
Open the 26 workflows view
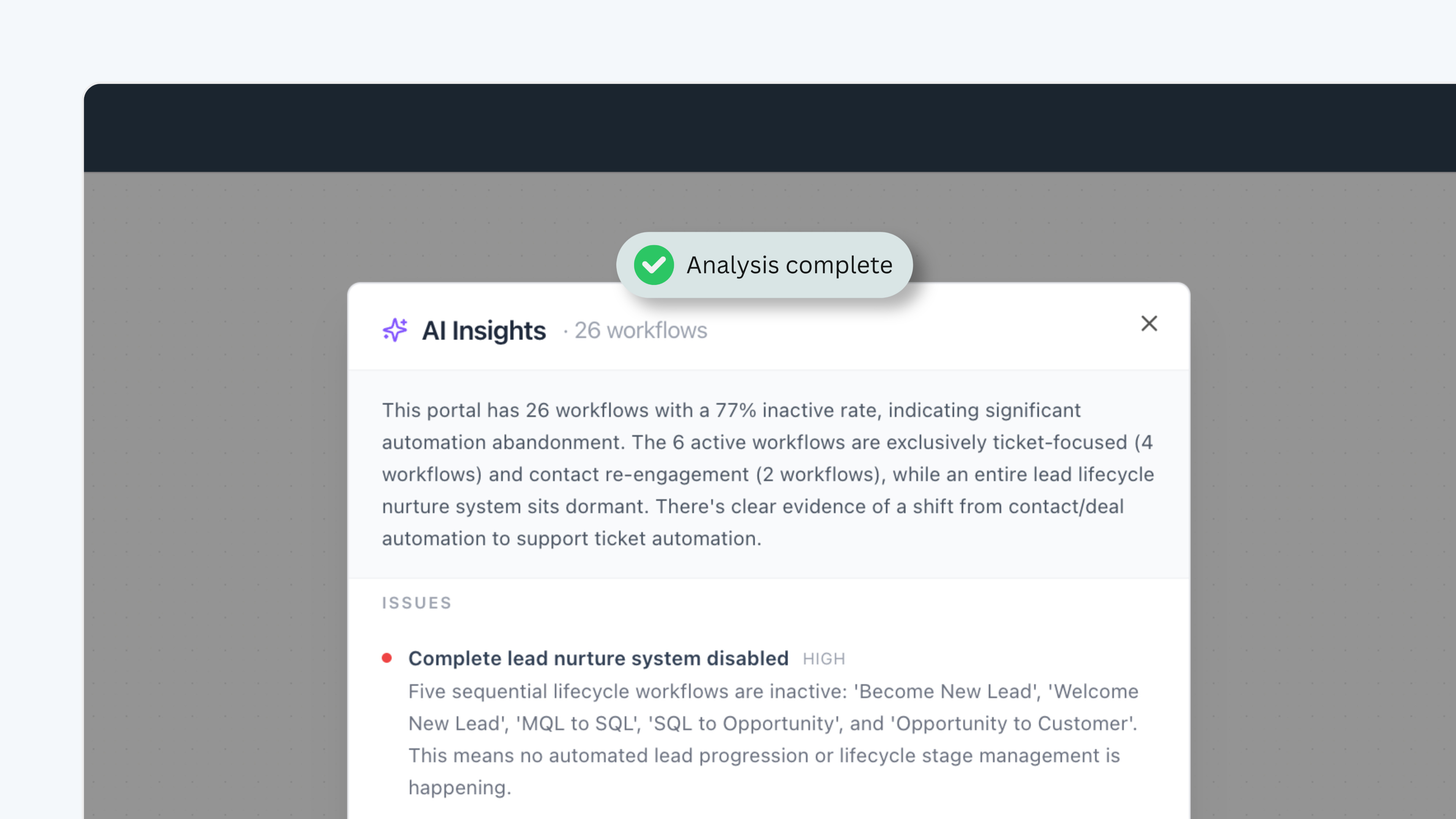pos(640,330)
